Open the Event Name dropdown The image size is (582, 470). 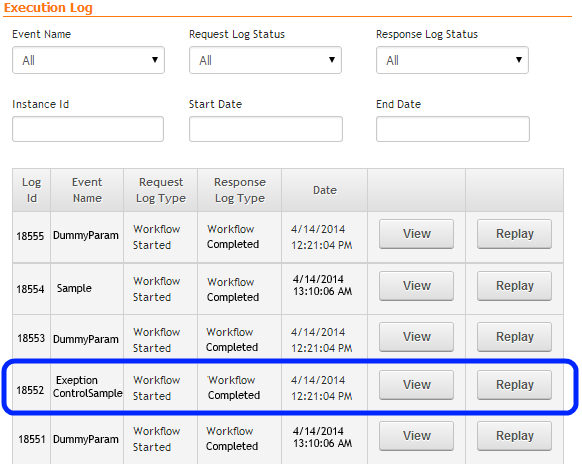coord(88,60)
